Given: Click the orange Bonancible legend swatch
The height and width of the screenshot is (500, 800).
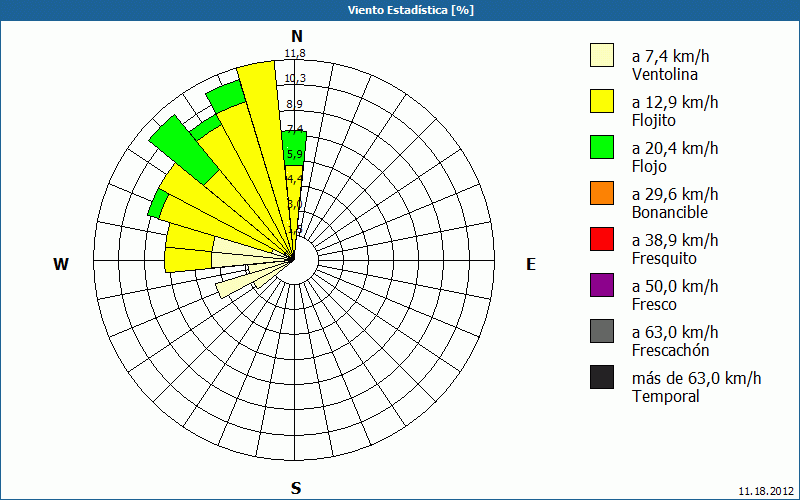Looking at the screenshot, I should coord(602,193).
